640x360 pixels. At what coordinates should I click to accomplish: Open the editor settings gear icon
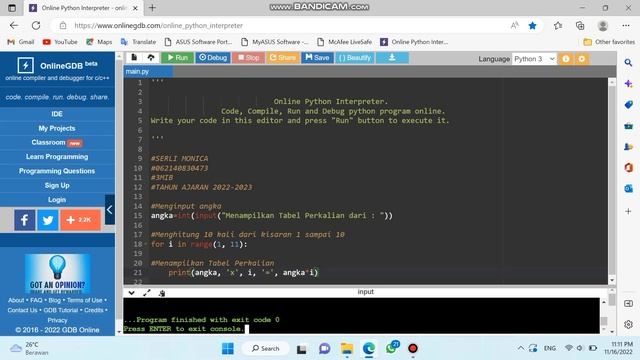point(582,59)
